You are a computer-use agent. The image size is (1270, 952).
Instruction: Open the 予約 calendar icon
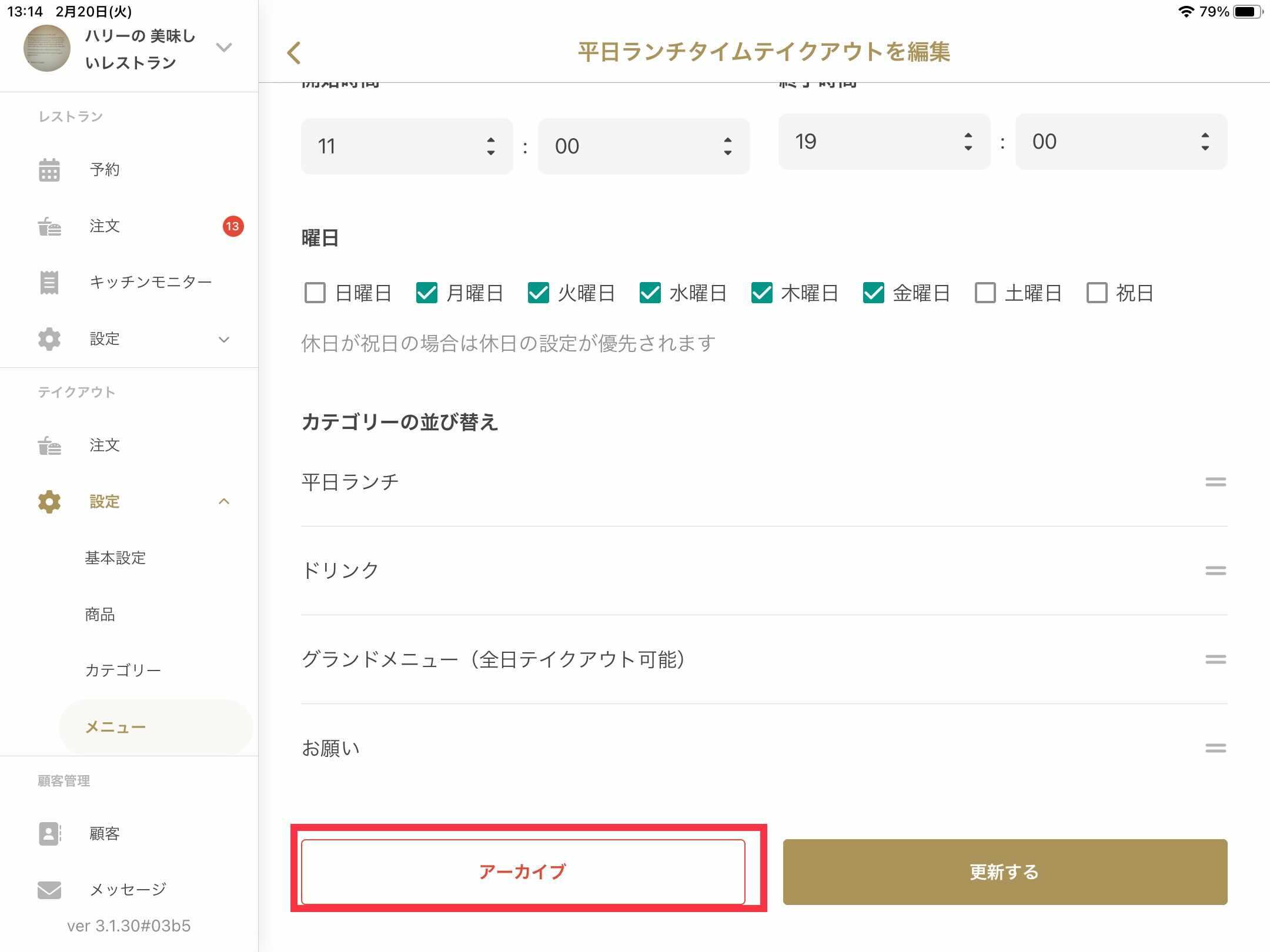[x=49, y=170]
